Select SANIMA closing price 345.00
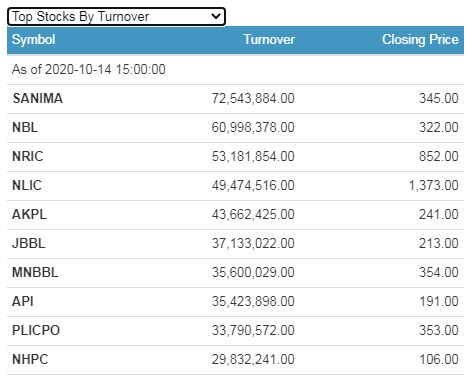Viewport: 468px width, 377px height. click(x=439, y=98)
